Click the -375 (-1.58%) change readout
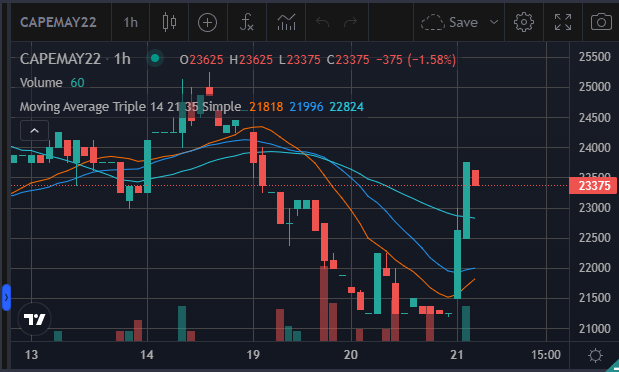This screenshot has height=372, width=619. [416, 60]
